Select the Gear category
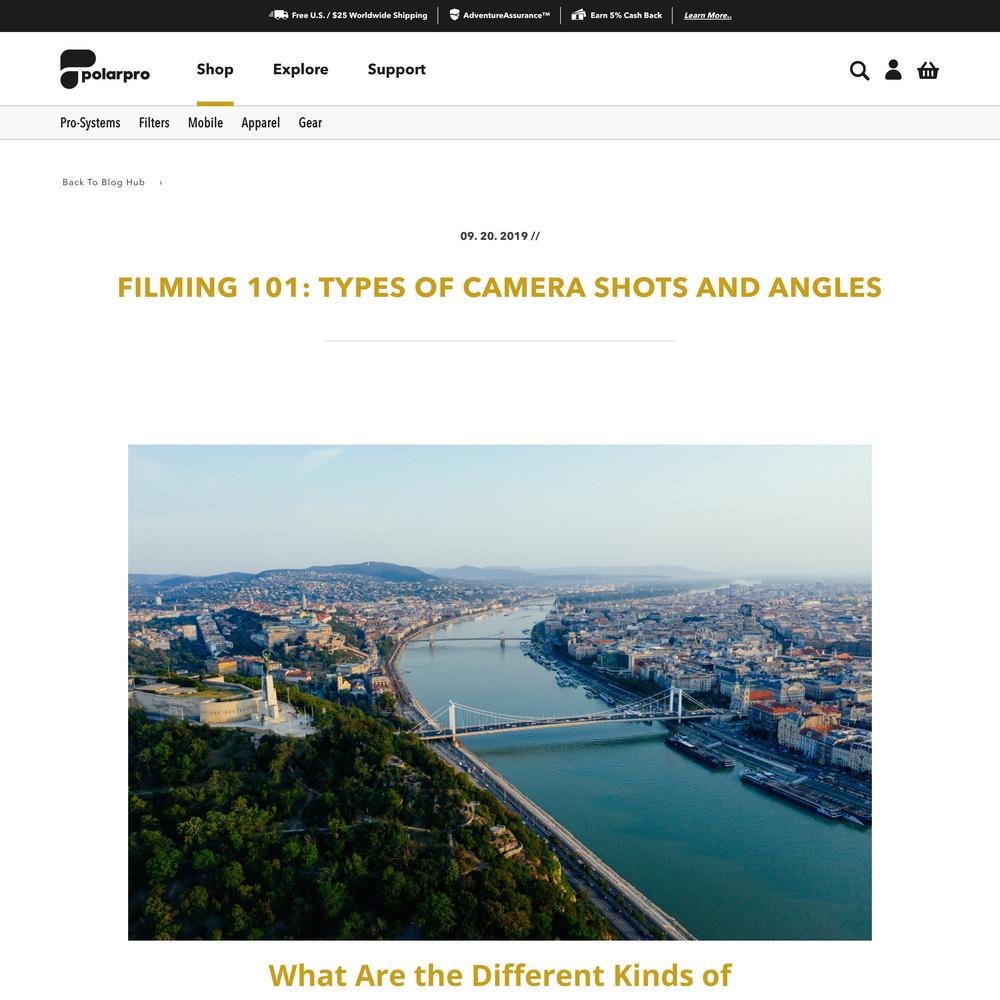Viewport: 1000px width, 1000px height. point(310,122)
